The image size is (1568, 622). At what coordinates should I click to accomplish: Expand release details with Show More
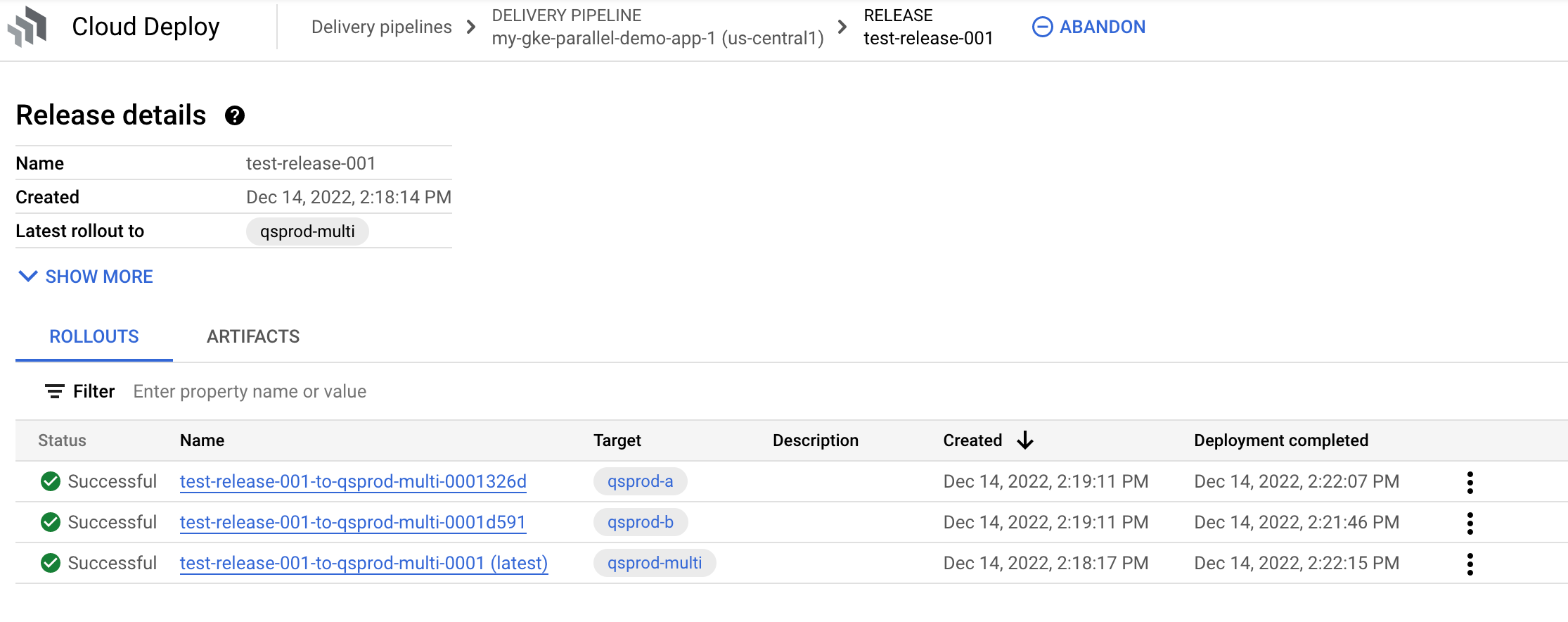(85, 277)
